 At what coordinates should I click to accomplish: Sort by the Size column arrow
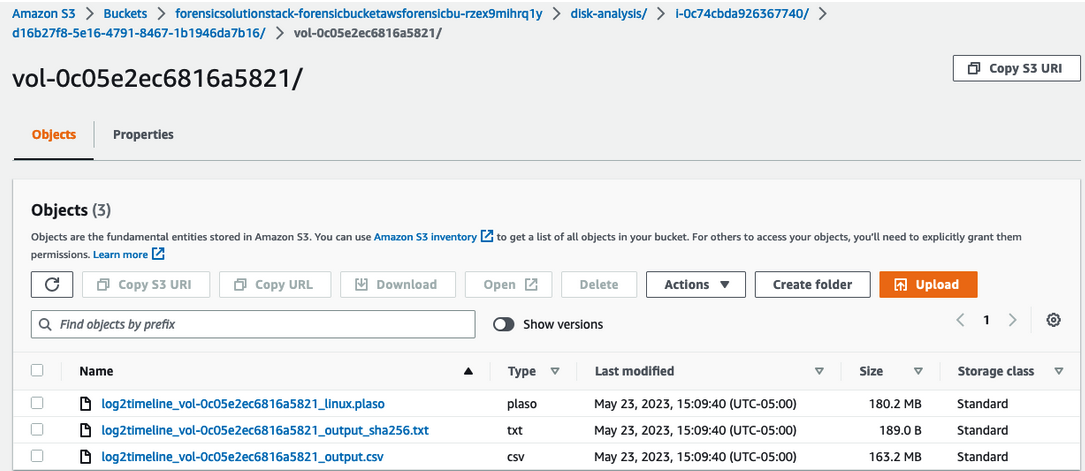[x=918, y=371]
